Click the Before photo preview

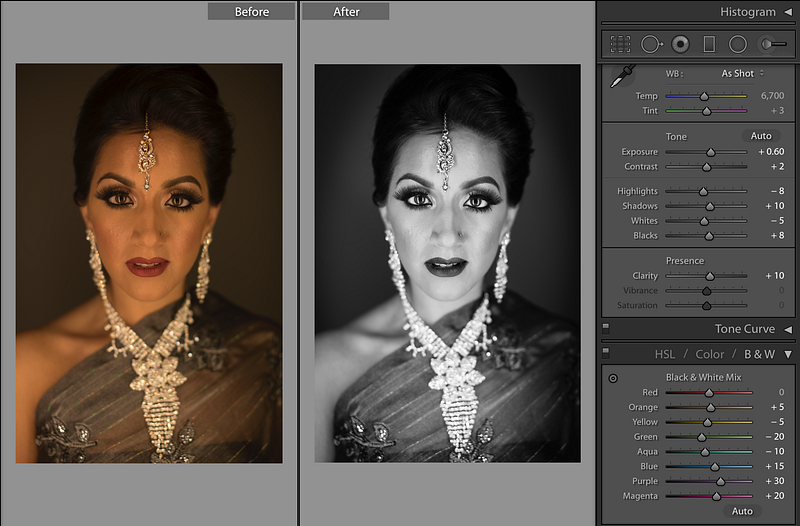(149, 263)
